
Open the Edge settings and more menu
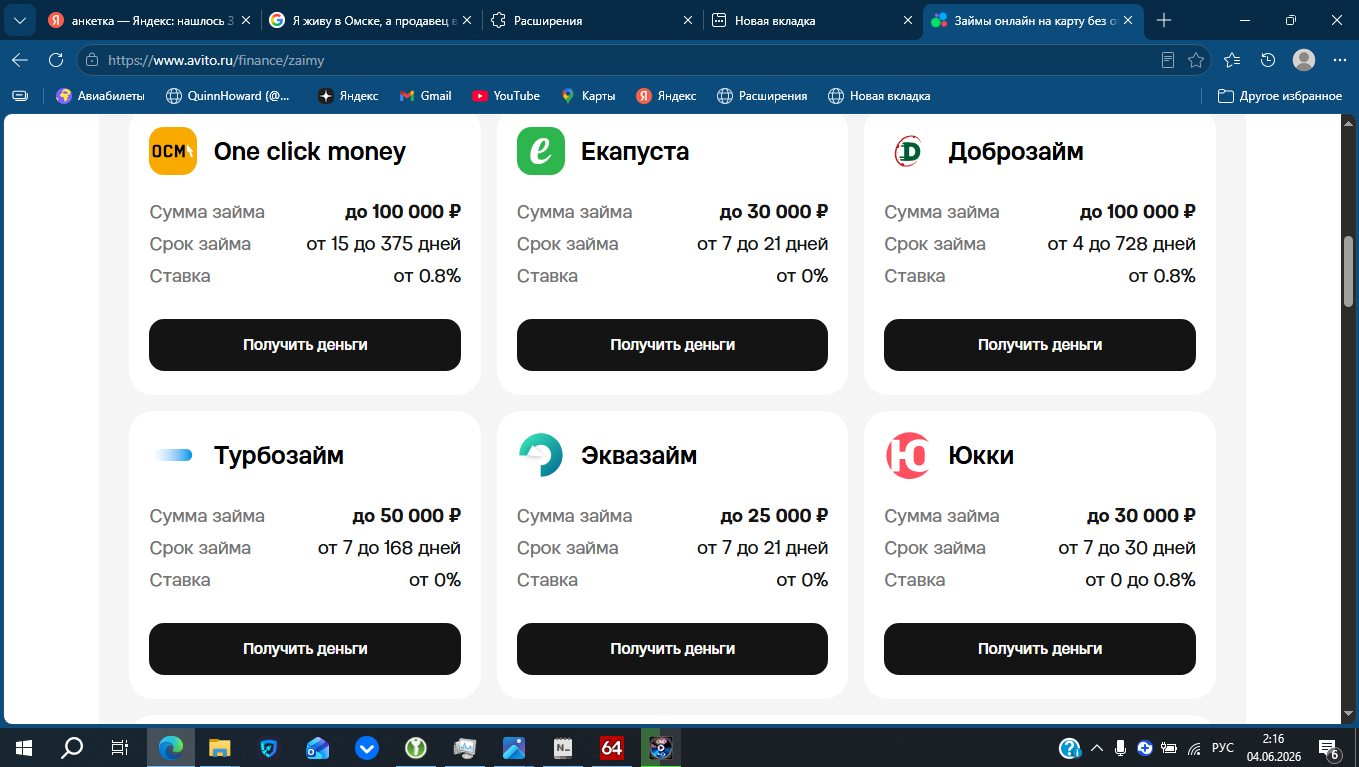point(1340,60)
